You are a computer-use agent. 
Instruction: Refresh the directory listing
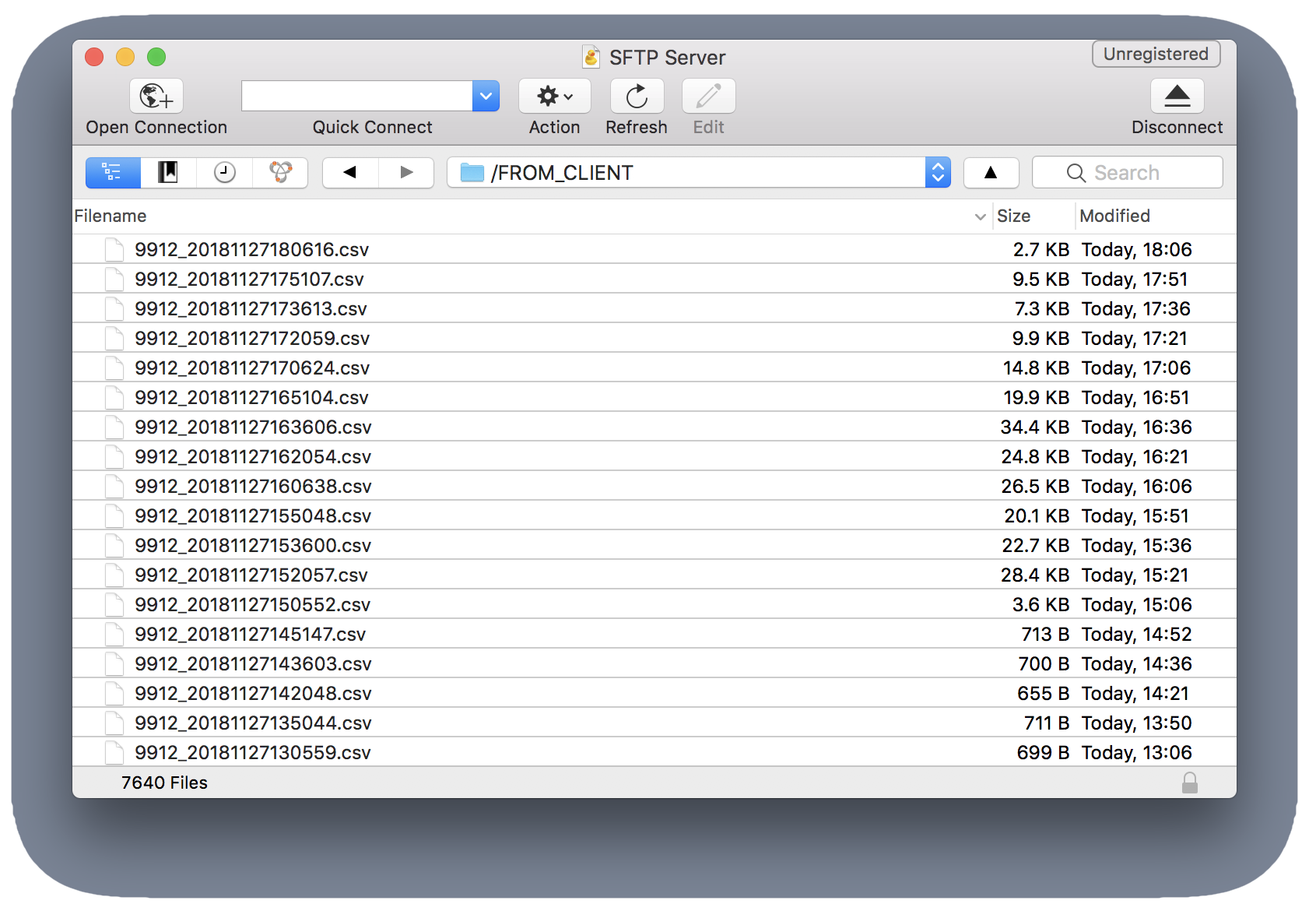(637, 97)
